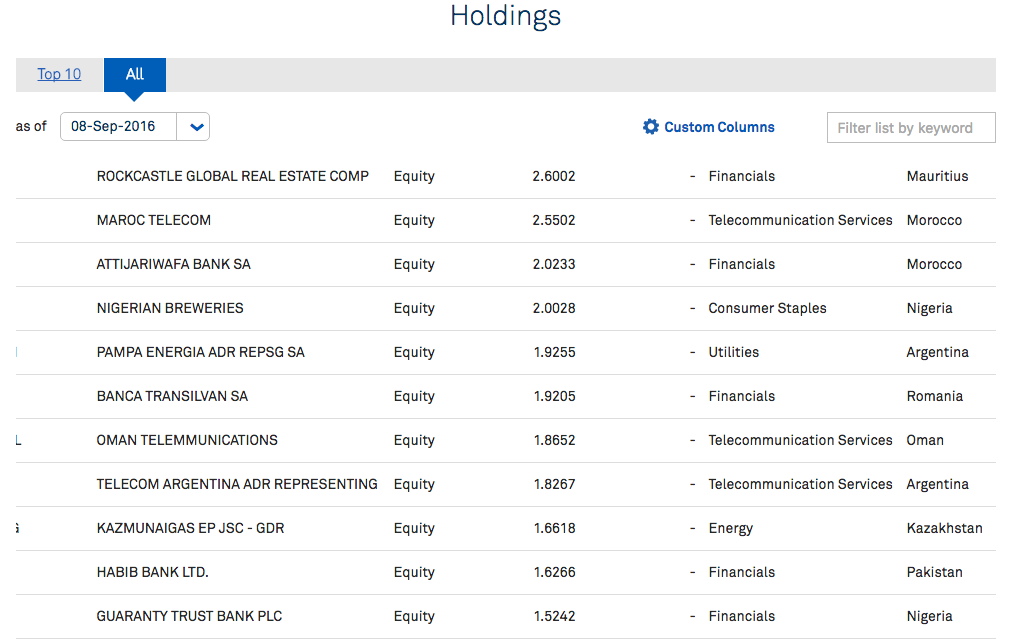
Task: Click the Oman Telemmunications holding name
Action: coord(187,440)
